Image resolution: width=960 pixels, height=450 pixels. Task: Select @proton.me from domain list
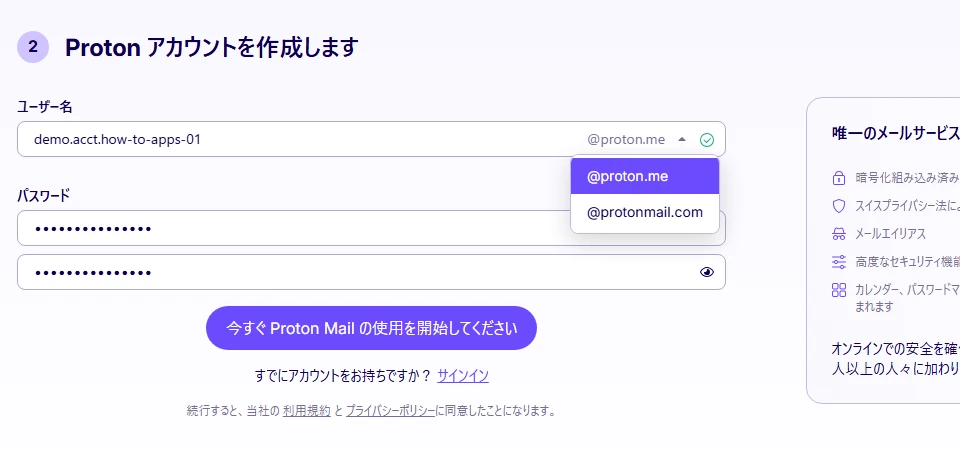[645, 176]
